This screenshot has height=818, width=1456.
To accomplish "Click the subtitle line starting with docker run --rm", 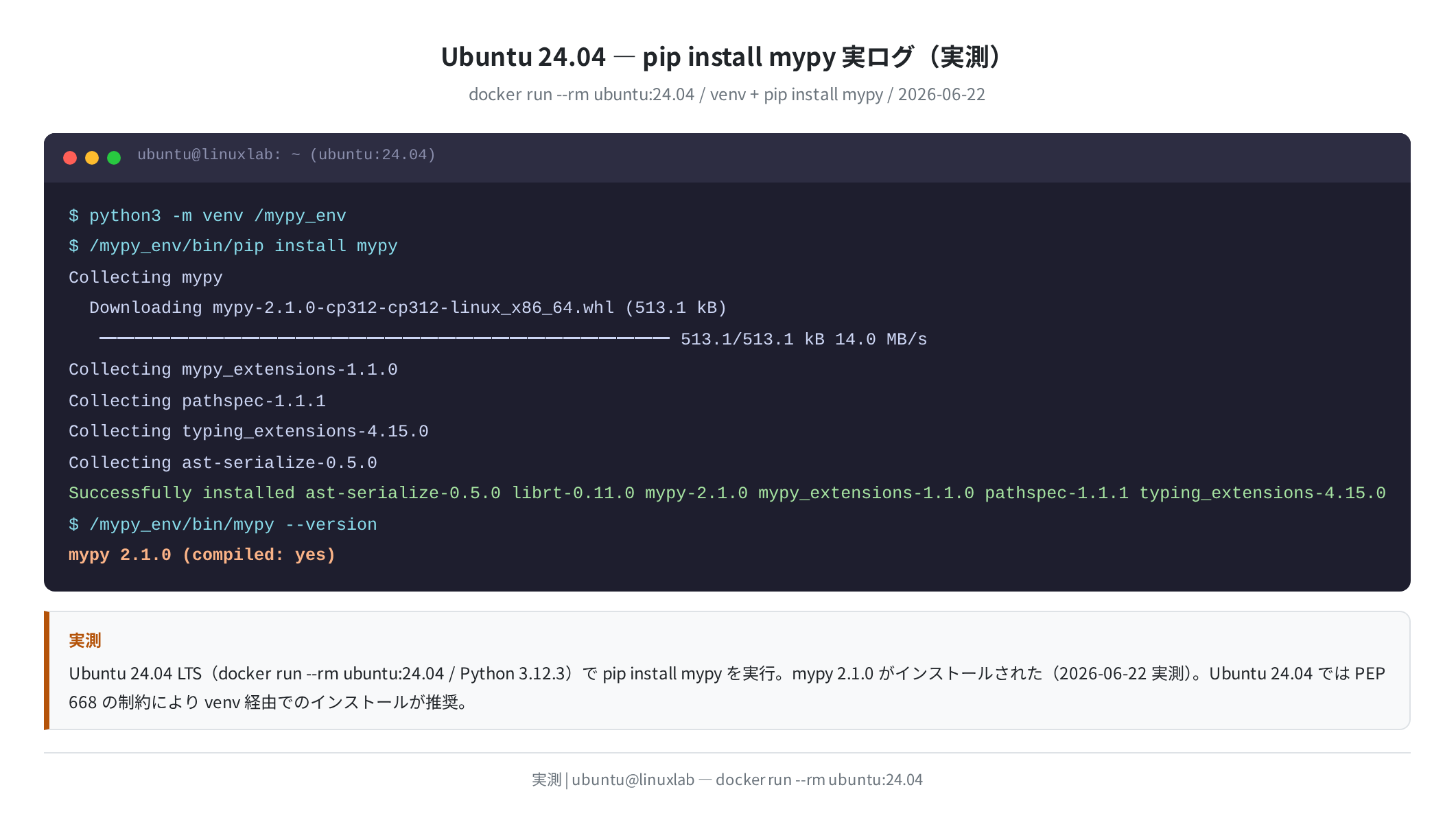I will click(727, 94).
